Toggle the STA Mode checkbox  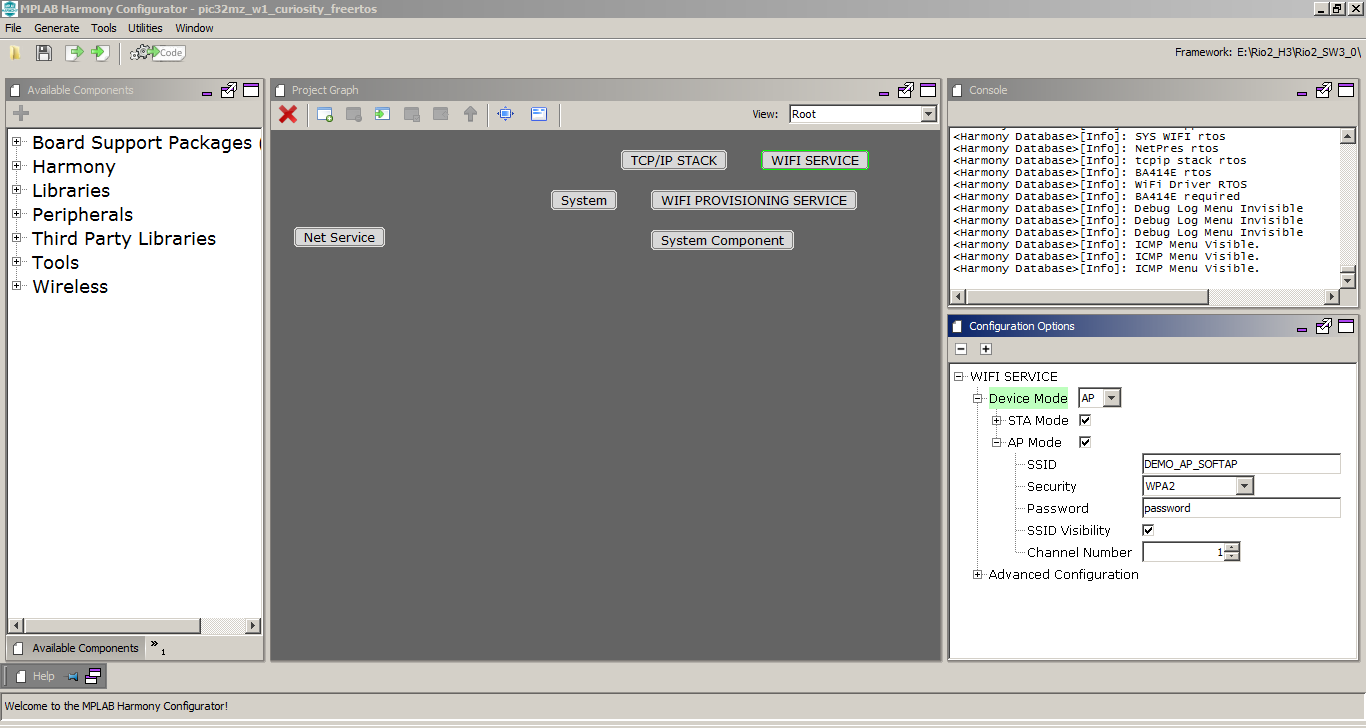coord(1085,420)
